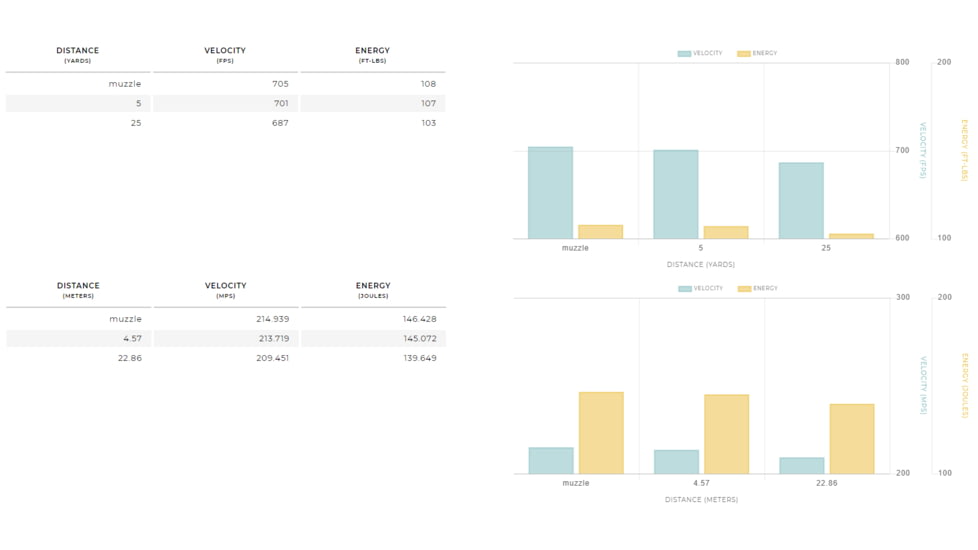
Task: Toggle the ENERGY legend in yards chart
Action: (x=757, y=53)
